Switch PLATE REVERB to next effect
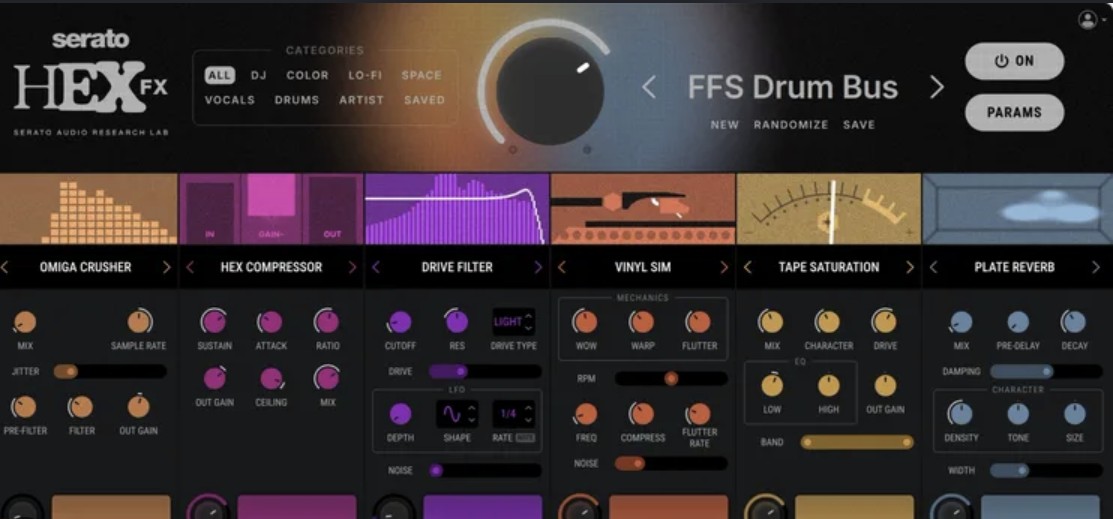Image resolution: width=1113 pixels, height=519 pixels. 1096,267
